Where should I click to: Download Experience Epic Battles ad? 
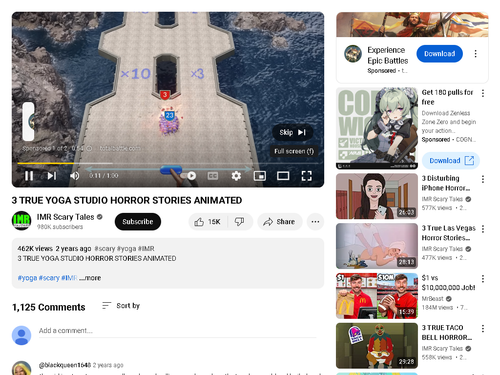pos(439,54)
